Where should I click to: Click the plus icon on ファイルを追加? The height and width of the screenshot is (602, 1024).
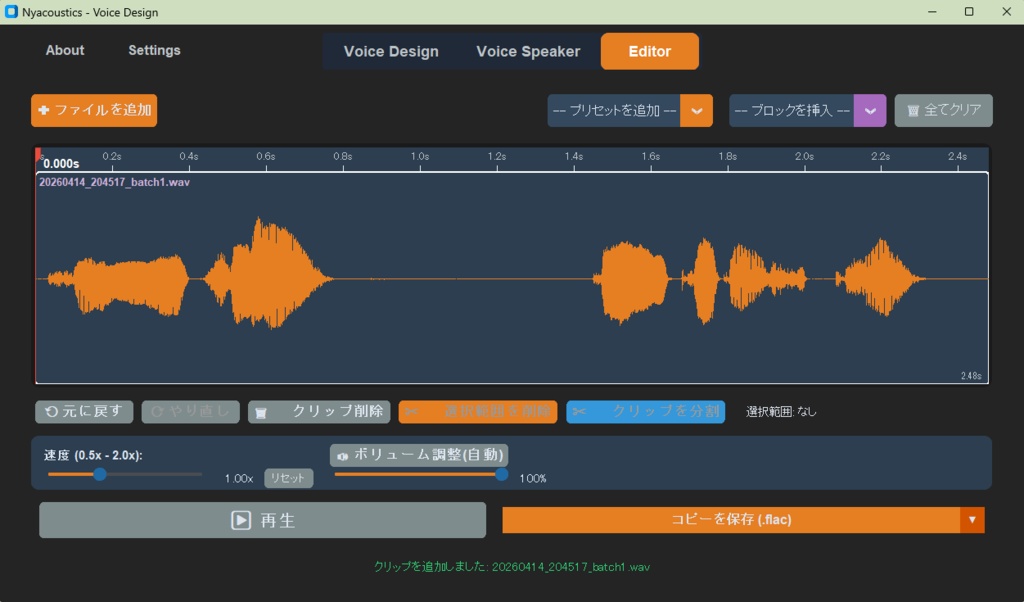(x=45, y=110)
